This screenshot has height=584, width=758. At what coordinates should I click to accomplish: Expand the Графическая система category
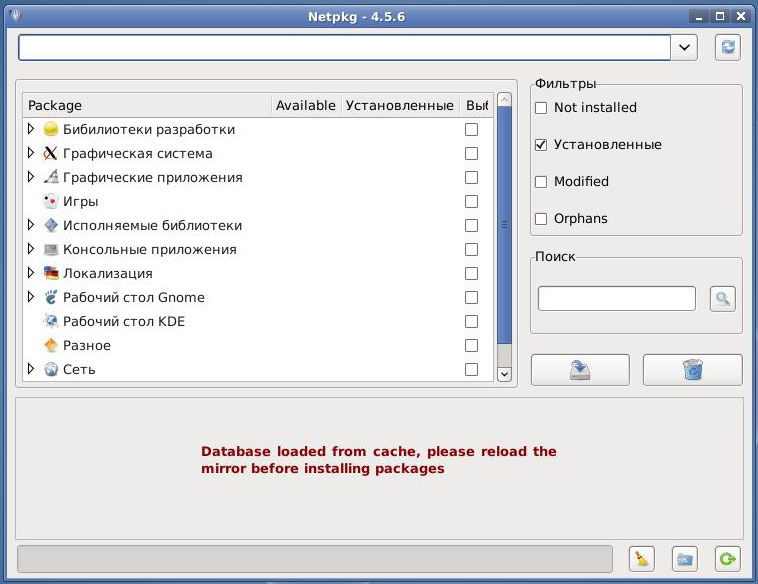click(31, 153)
